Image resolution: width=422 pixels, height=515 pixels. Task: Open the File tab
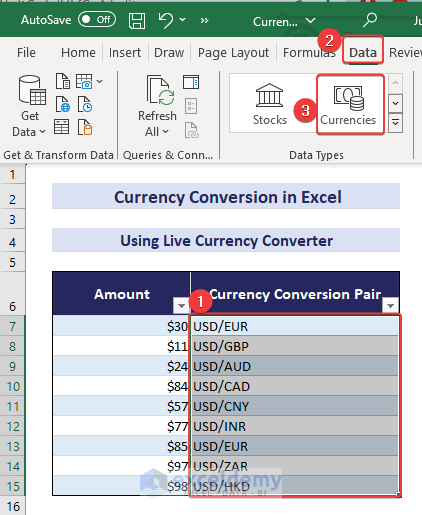[x=26, y=53]
